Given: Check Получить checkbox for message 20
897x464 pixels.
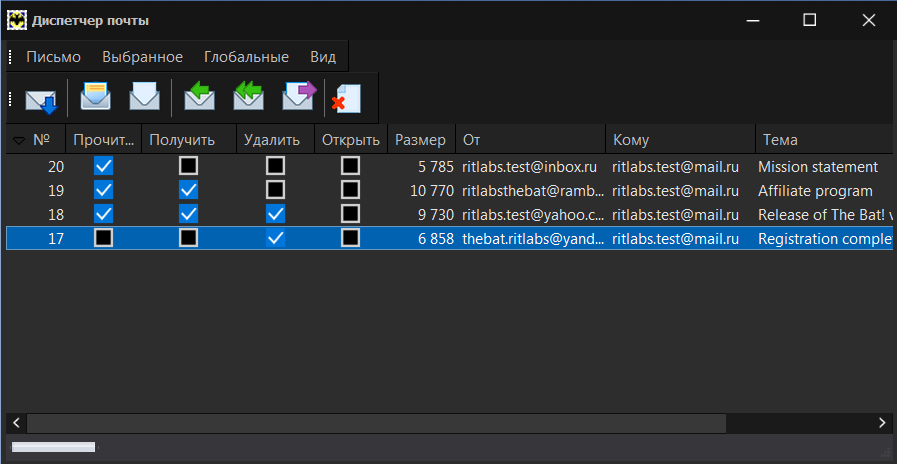Looking at the screenshot, I should (x=188, y=166).
